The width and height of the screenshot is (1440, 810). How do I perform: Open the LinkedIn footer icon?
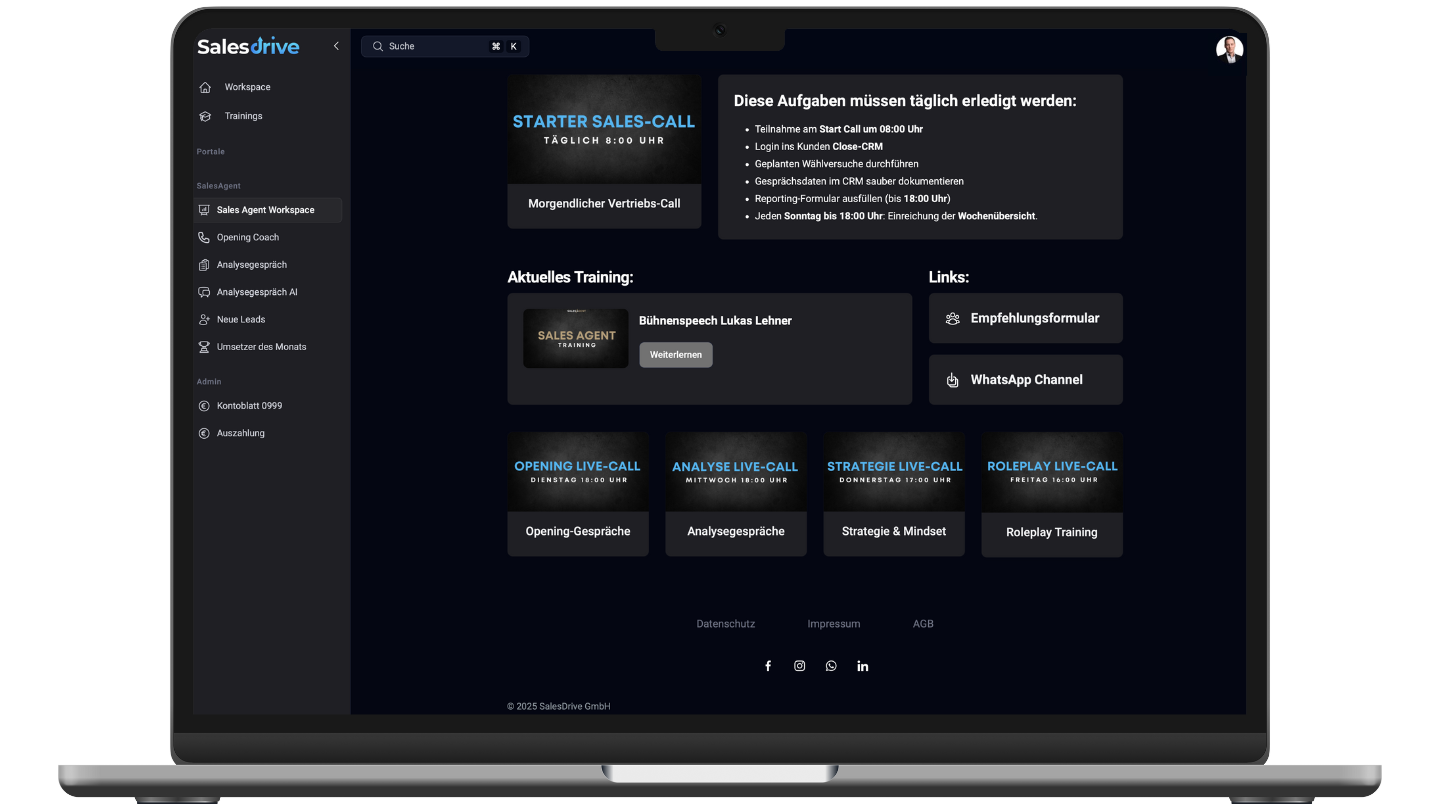(862, 666)
